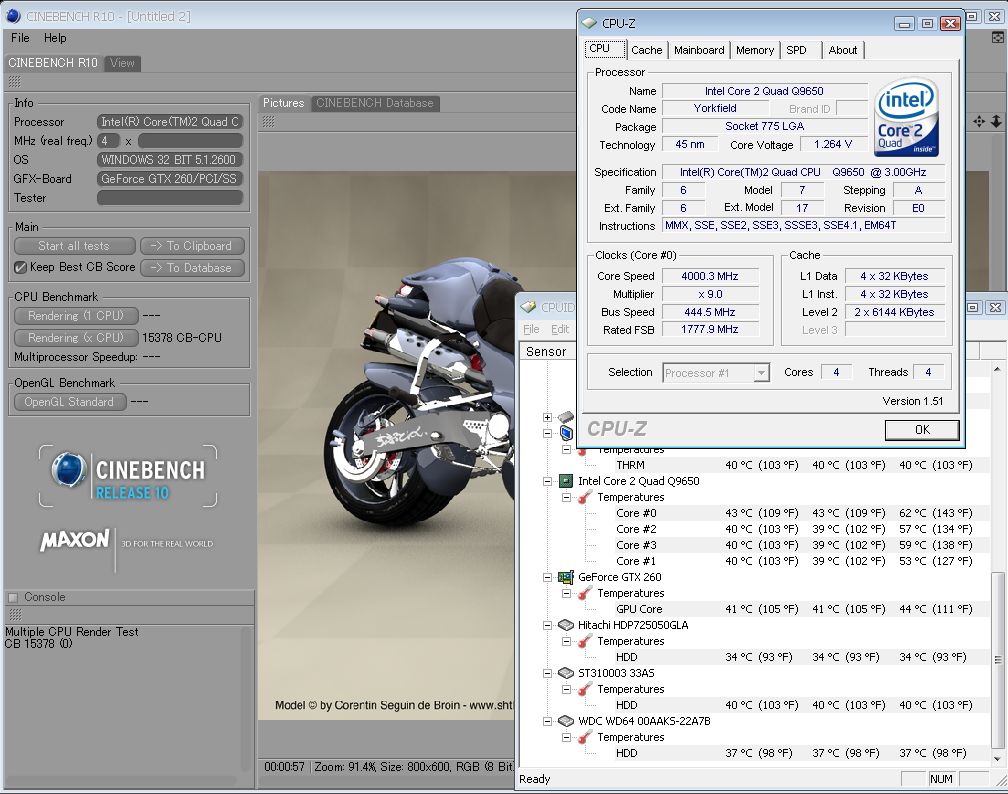Collapse the GeForce GTX 260 tree node
This screenshot has width=1008, height=794.
[548, 577]
